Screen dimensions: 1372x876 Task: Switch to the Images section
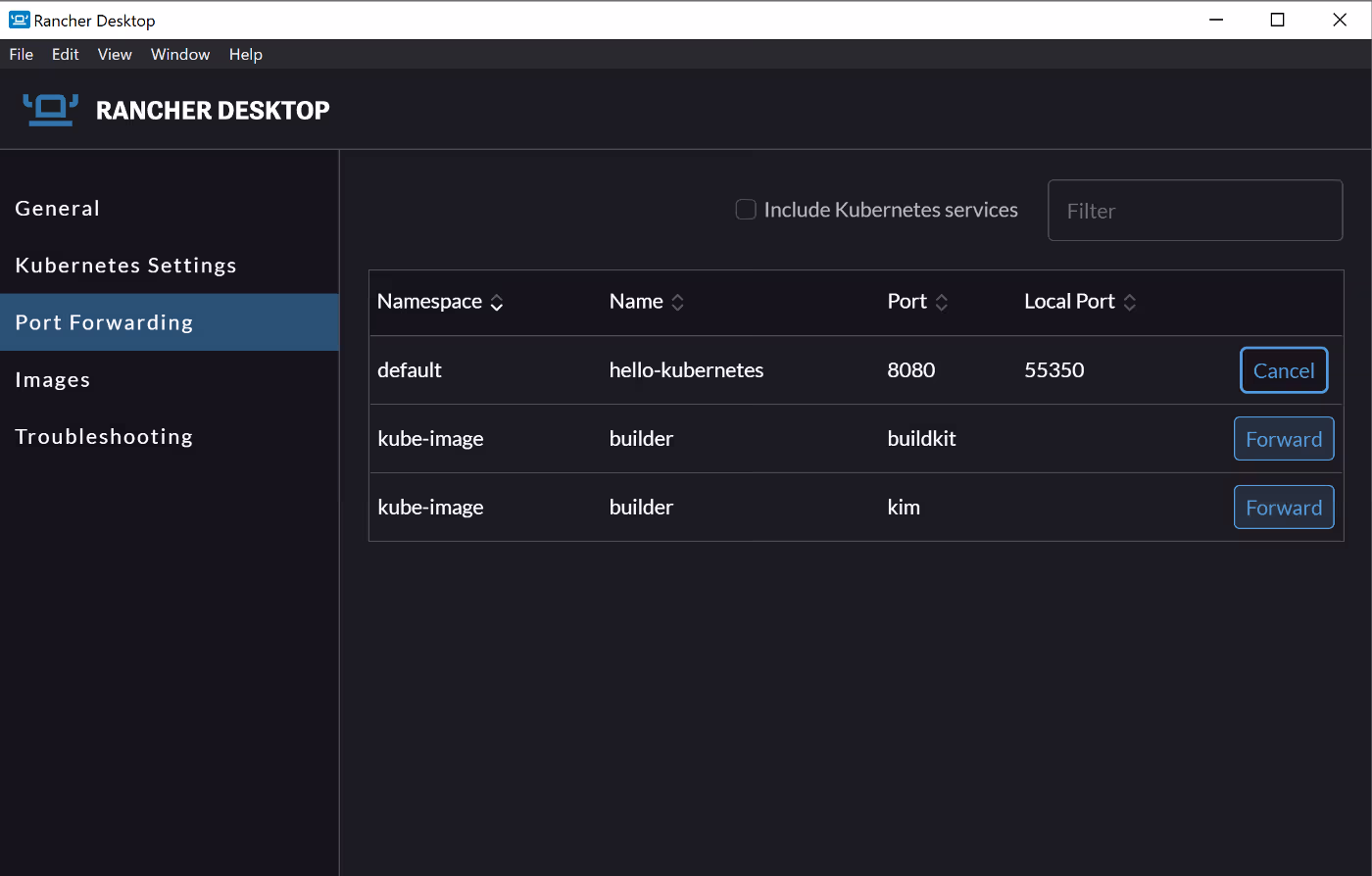(x=52, y=379)
